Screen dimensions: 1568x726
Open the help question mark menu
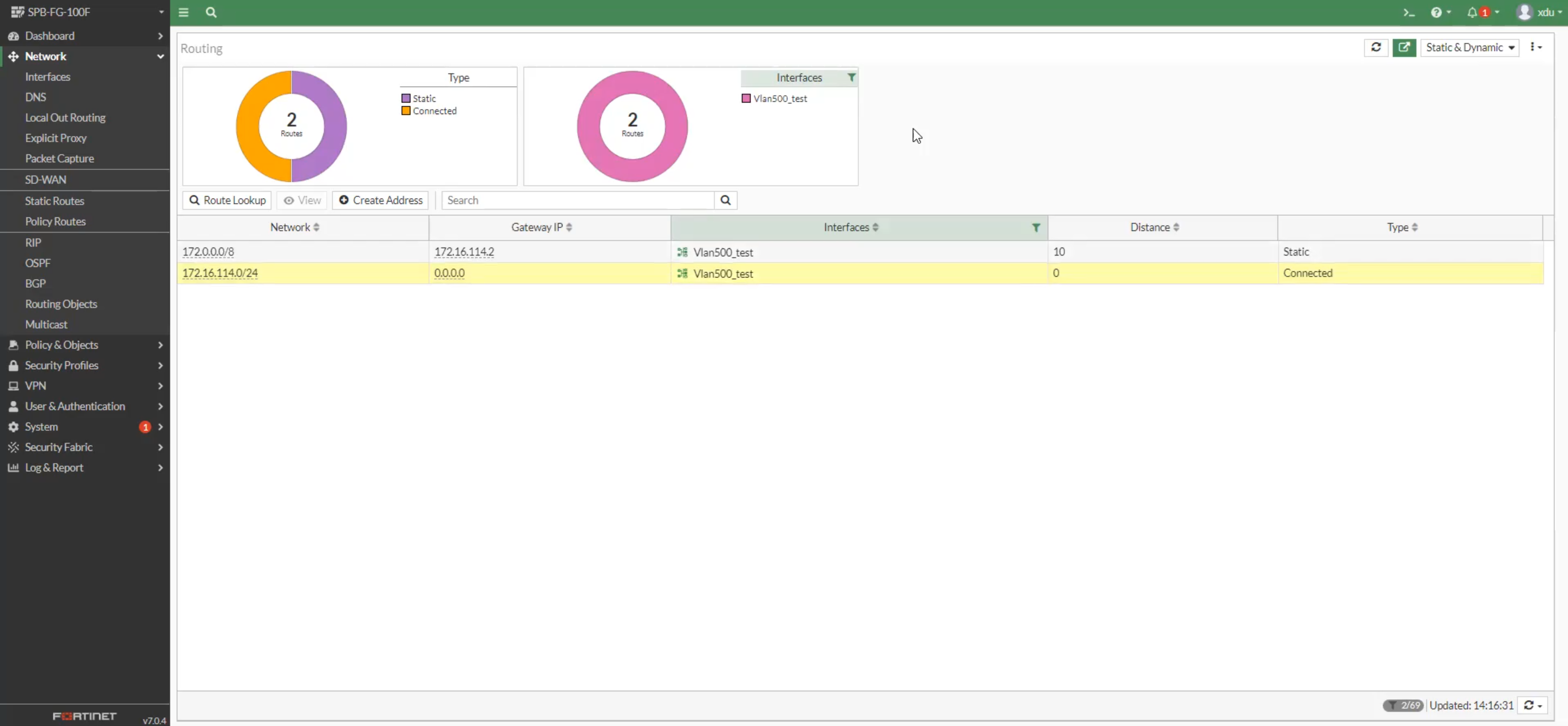[1437, 12]
